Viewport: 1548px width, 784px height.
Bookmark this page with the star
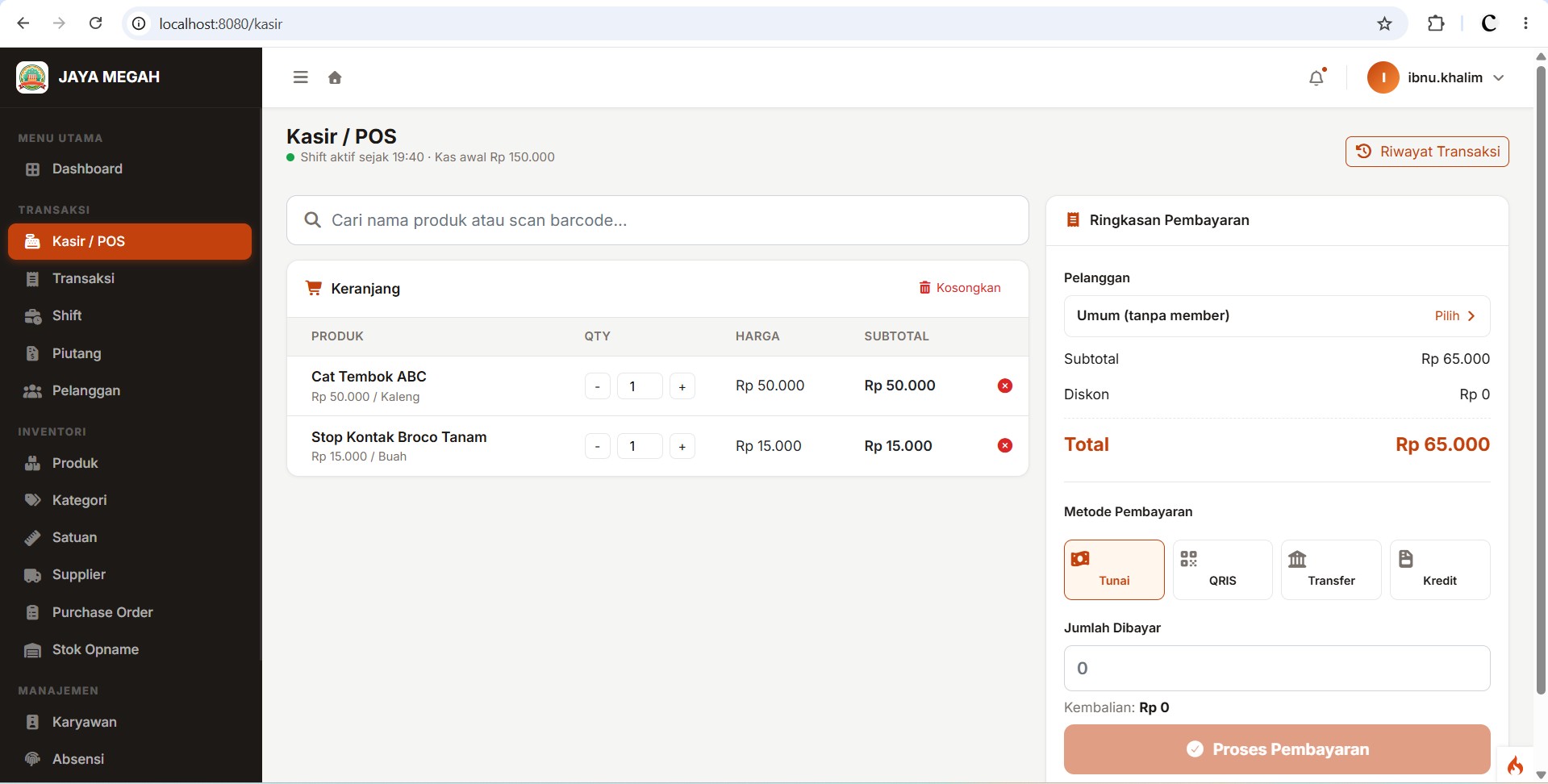(x=1384, y=23)
